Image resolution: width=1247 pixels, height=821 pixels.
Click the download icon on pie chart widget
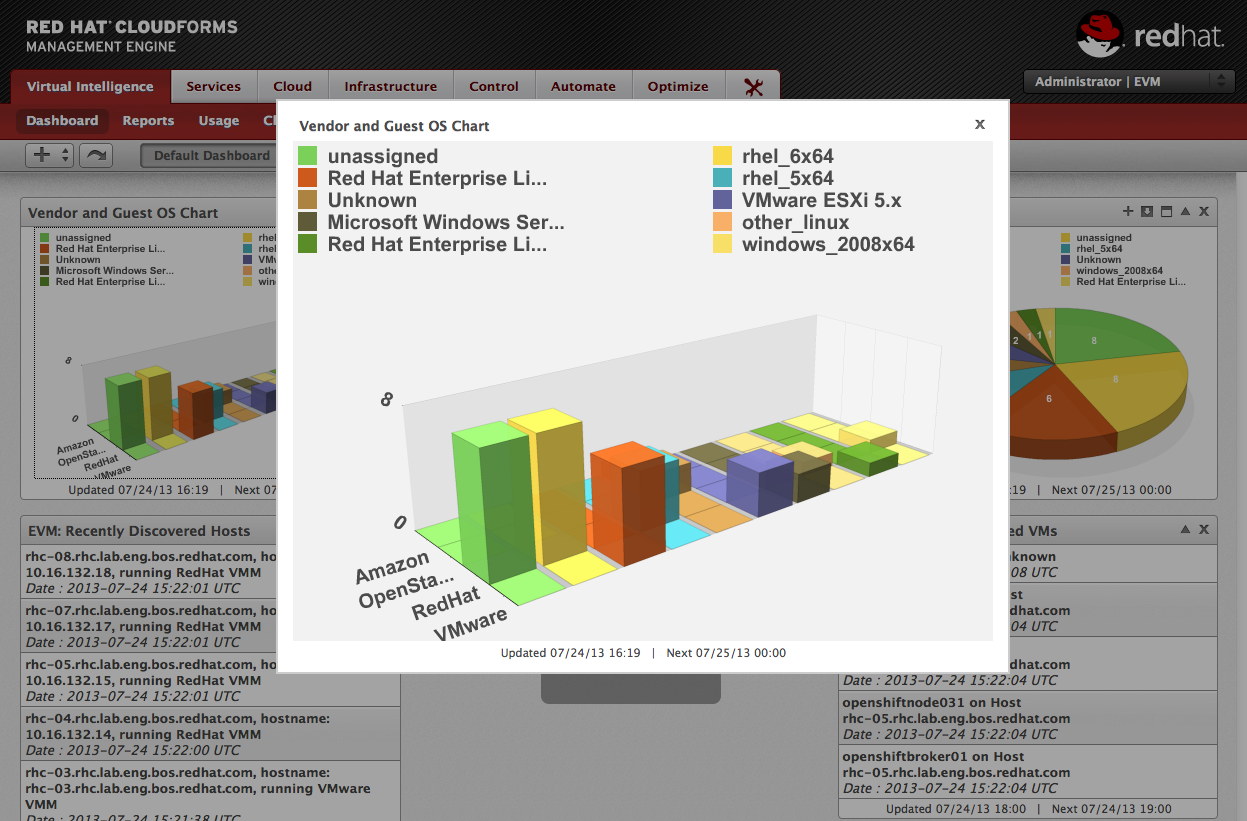1147,212
